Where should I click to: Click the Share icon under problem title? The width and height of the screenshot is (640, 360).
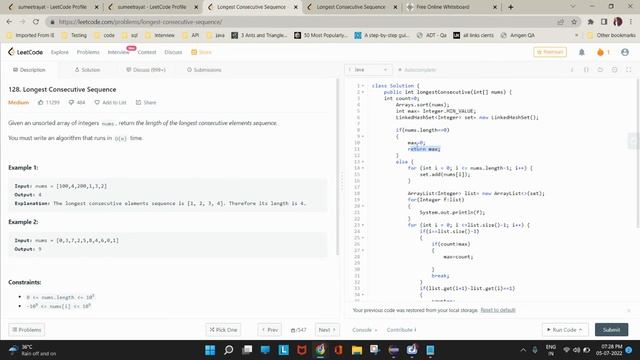coord(138,102)
